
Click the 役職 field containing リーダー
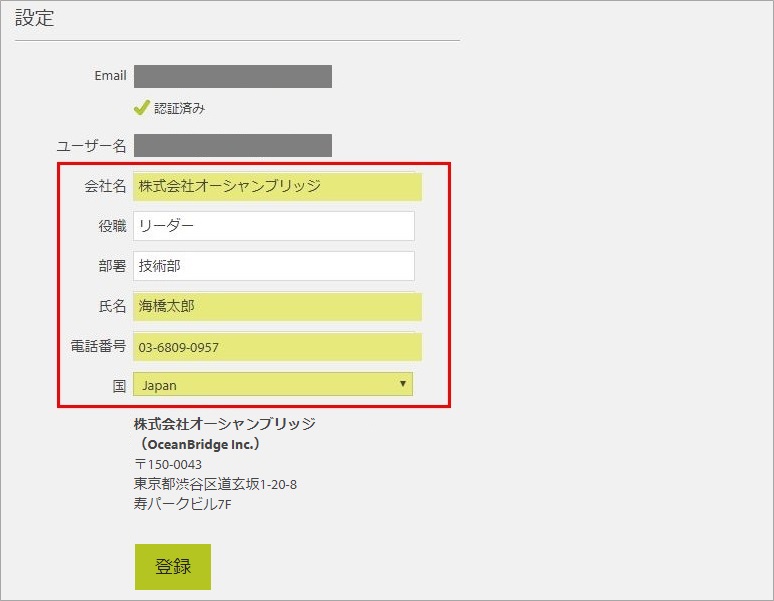tap(274, 226)
